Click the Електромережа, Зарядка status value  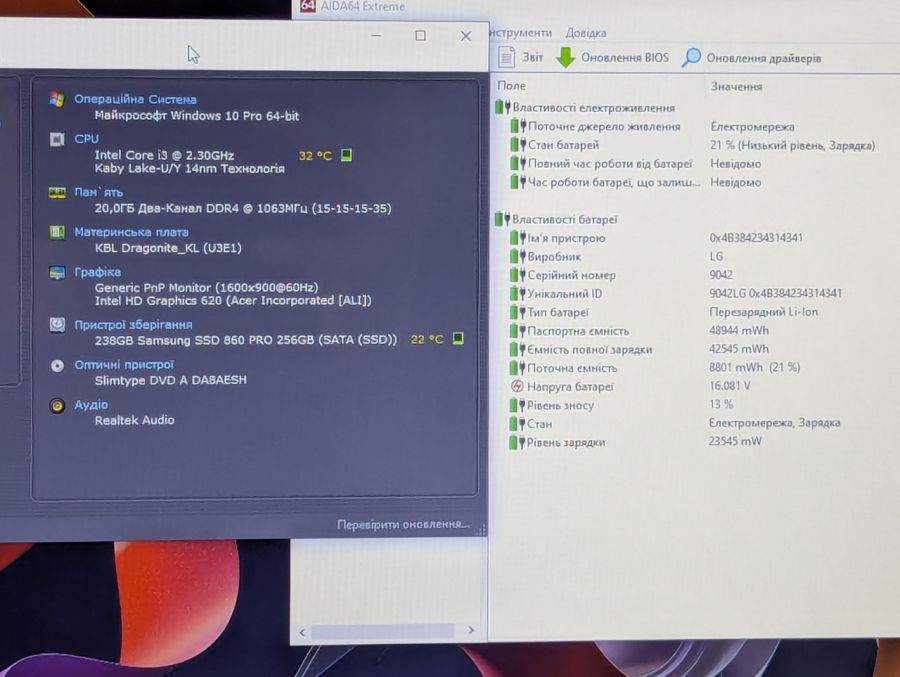pos(774,423)
